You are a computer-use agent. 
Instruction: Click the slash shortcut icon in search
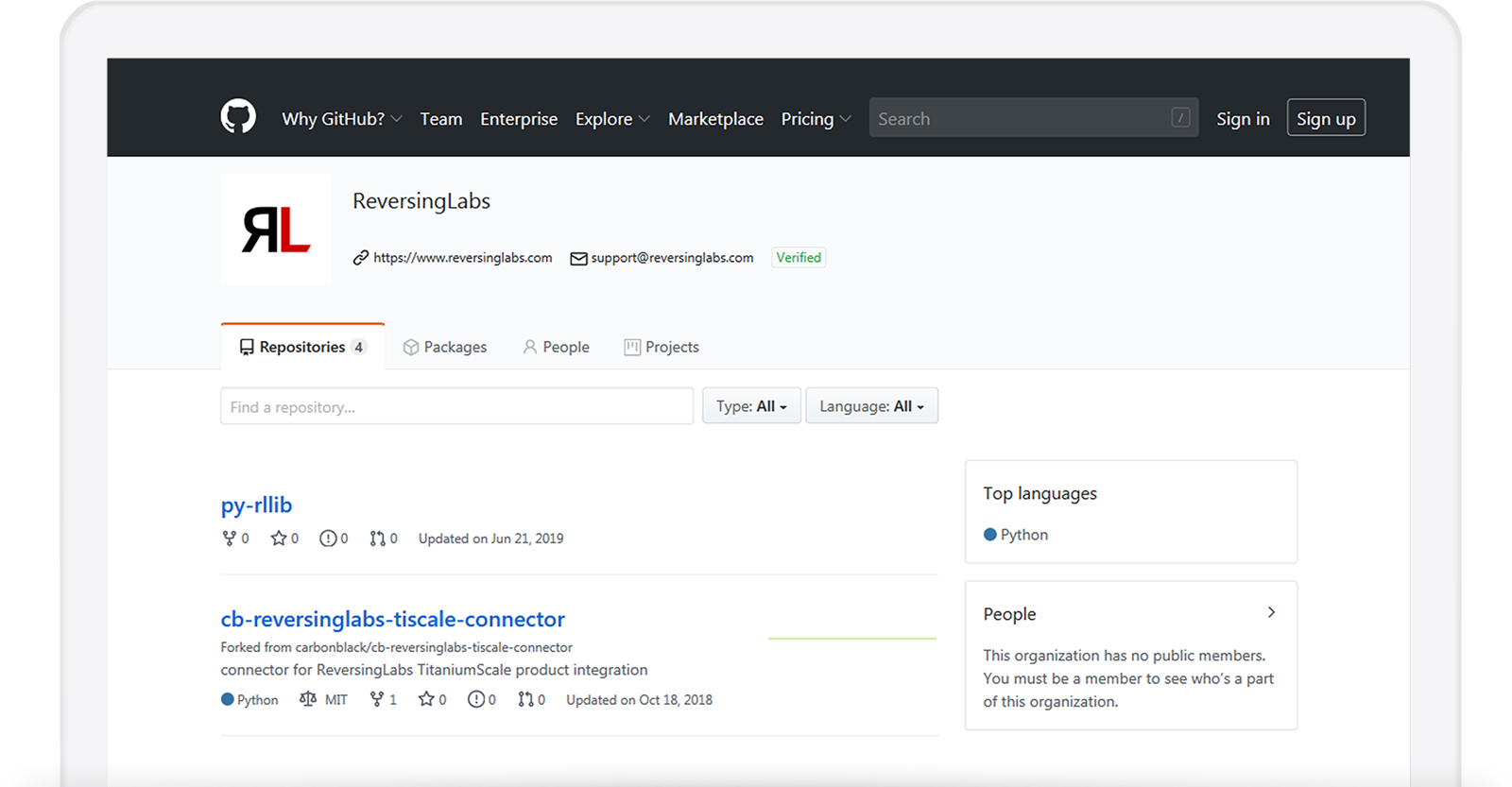pyautogui.click(x=1180, y=117)
